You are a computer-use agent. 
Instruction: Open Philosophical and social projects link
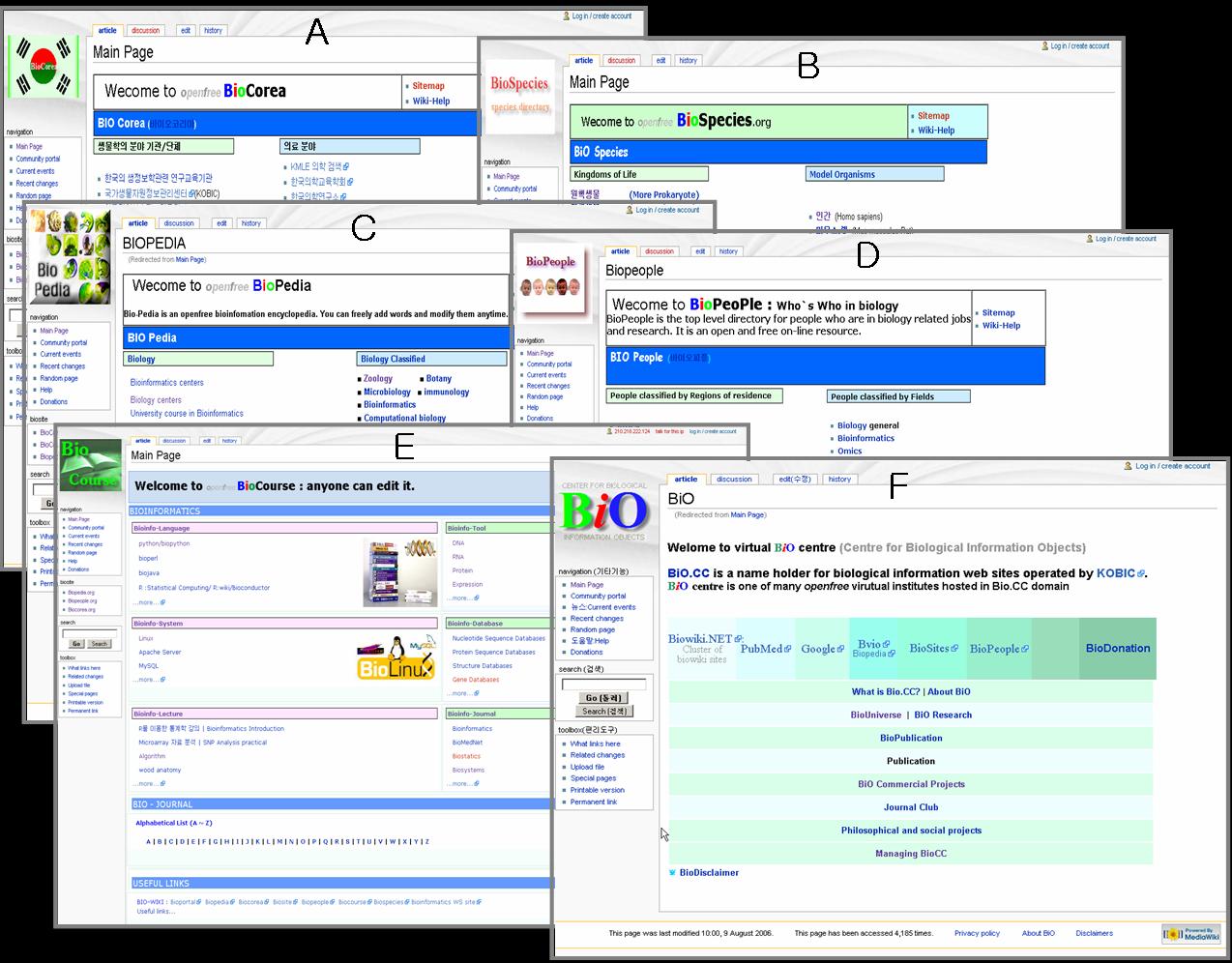tap(911, 831)
